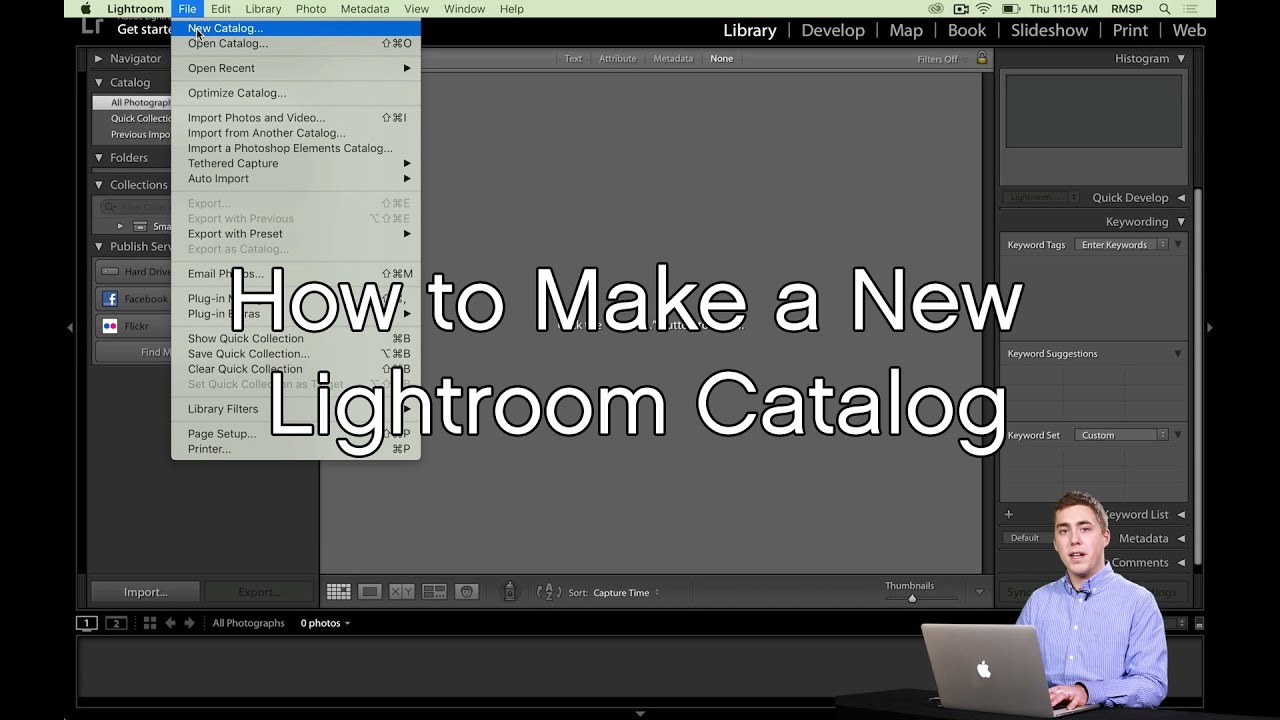Set Text filter in Library Filter bar
The height and width of the screenshot is (720, 1280).
(573, 59)
